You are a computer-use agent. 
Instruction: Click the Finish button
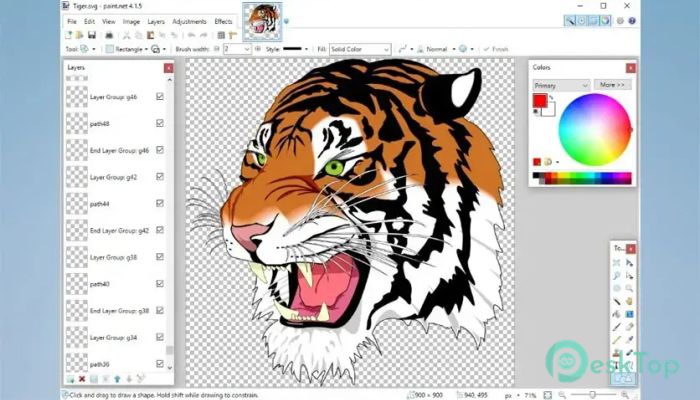[496, 49]
